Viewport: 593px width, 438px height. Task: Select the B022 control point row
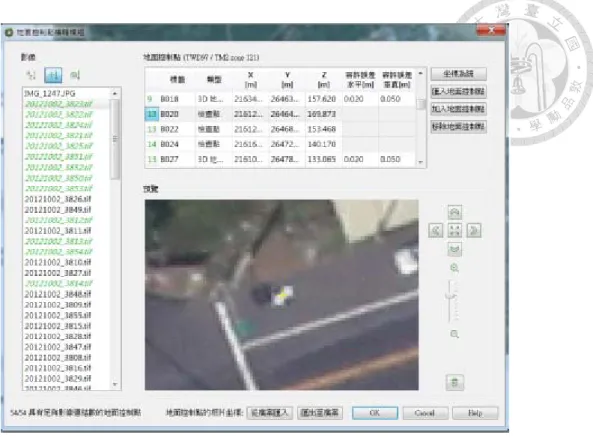281,129
